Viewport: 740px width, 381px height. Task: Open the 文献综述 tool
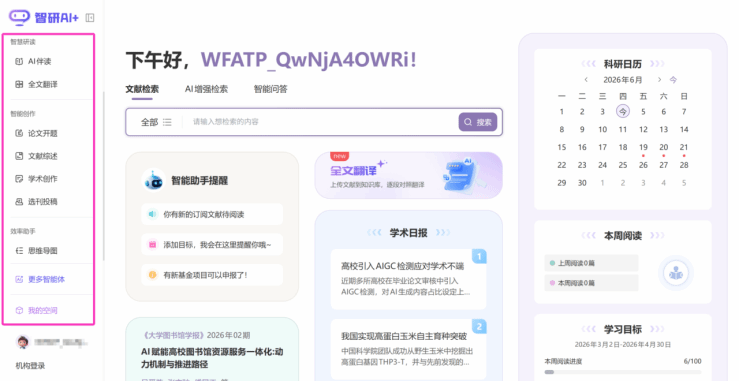(x=36, y=156)
